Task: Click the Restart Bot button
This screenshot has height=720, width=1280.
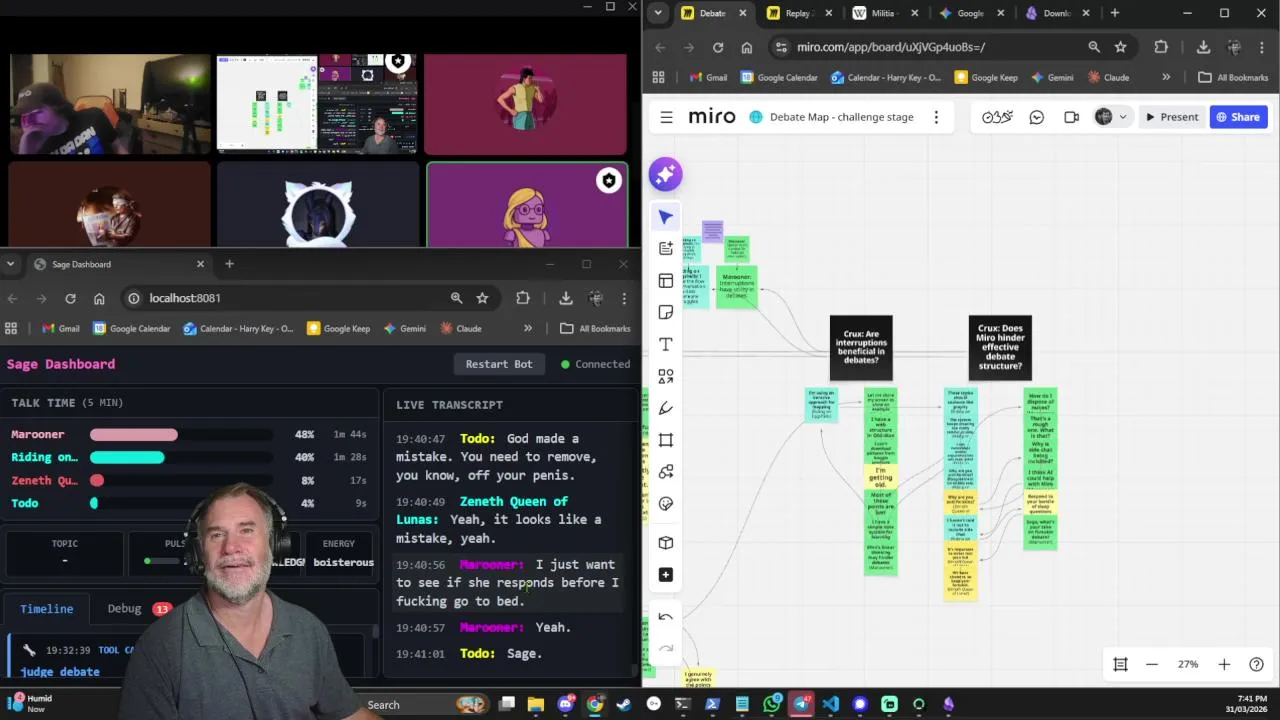Action: (499, 364)
